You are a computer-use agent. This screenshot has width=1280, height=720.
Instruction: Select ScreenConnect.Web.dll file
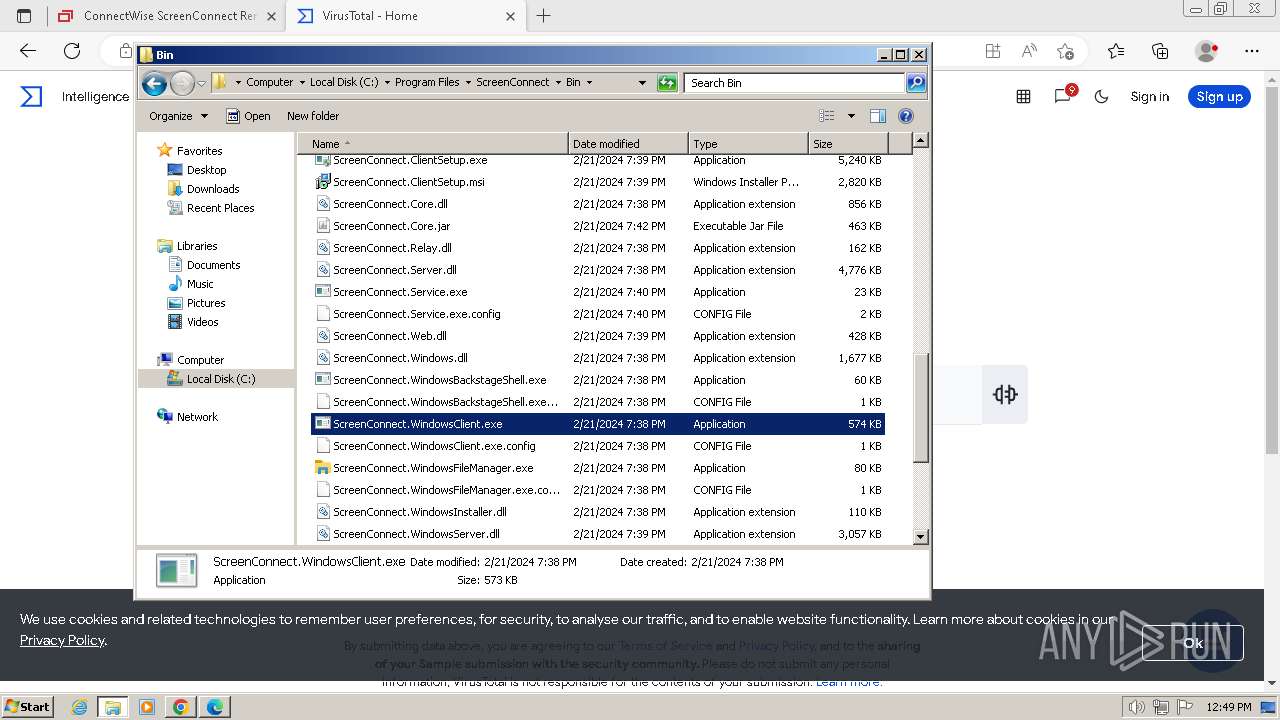pos(390,336)
